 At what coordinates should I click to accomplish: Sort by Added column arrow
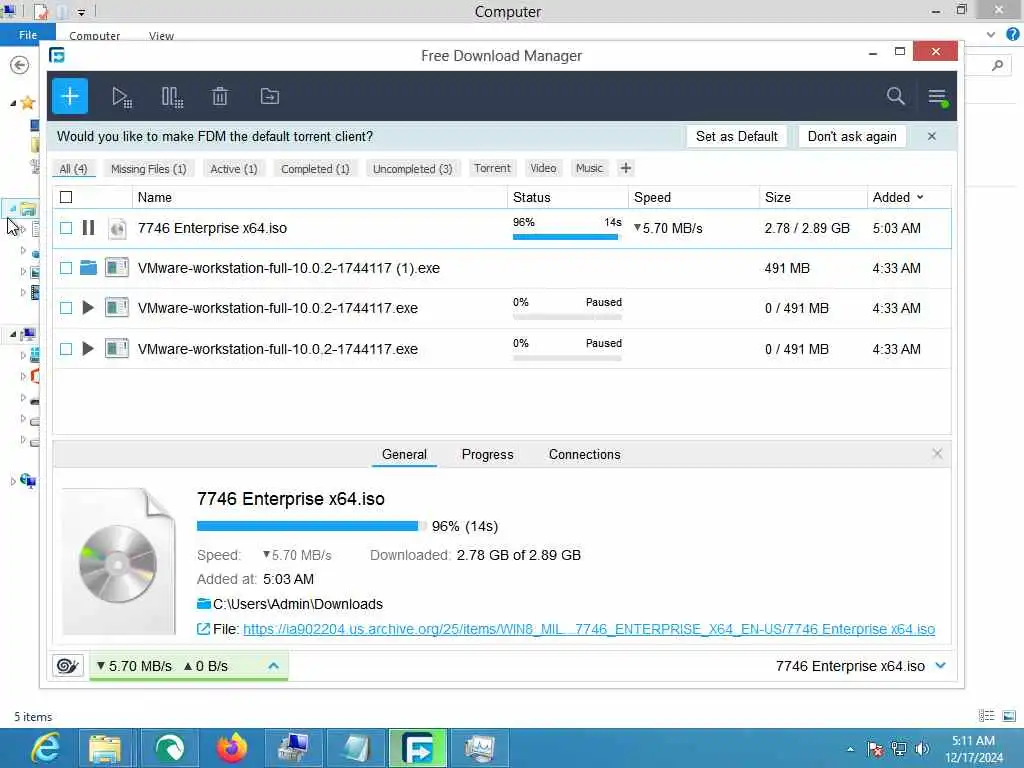click(x=920, y=197)
